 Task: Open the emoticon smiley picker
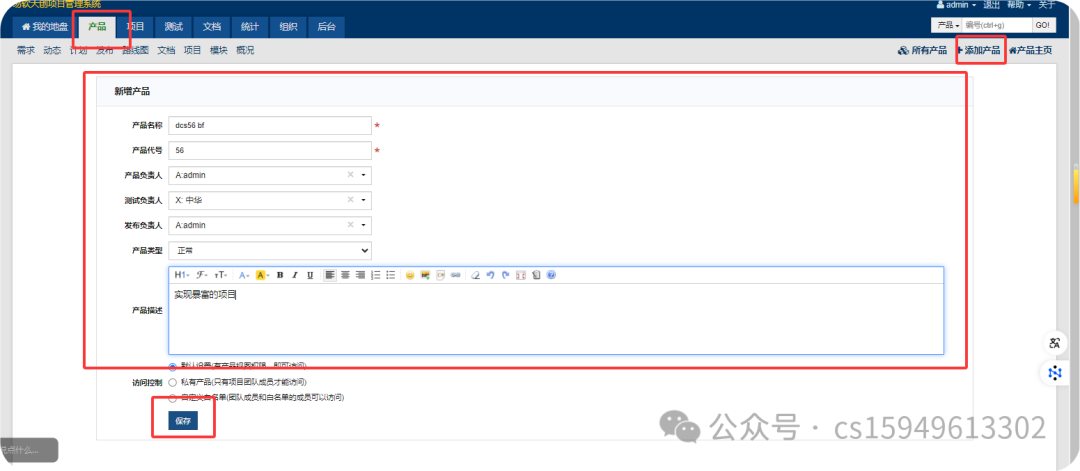coord(410,275)
